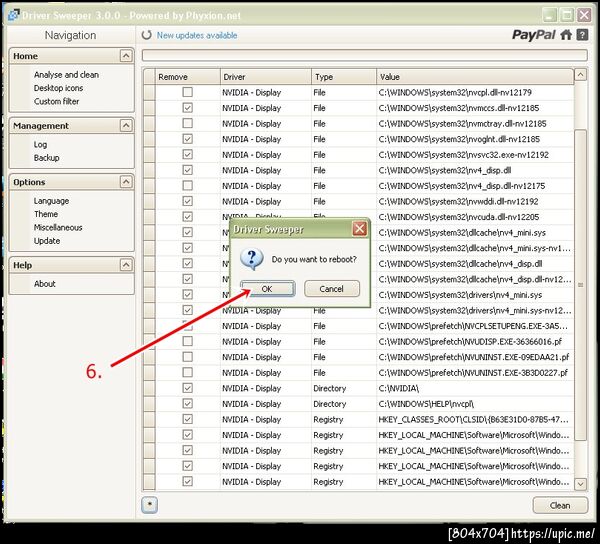Click the vertical scrollbar thumb
Screen dimensions: 600x544
(x=580, y=285)
